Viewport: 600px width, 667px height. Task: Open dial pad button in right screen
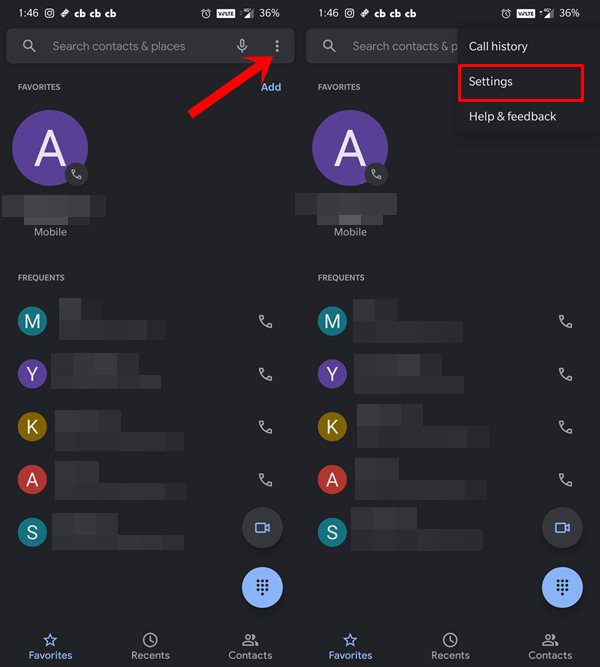tap(562, 587)
